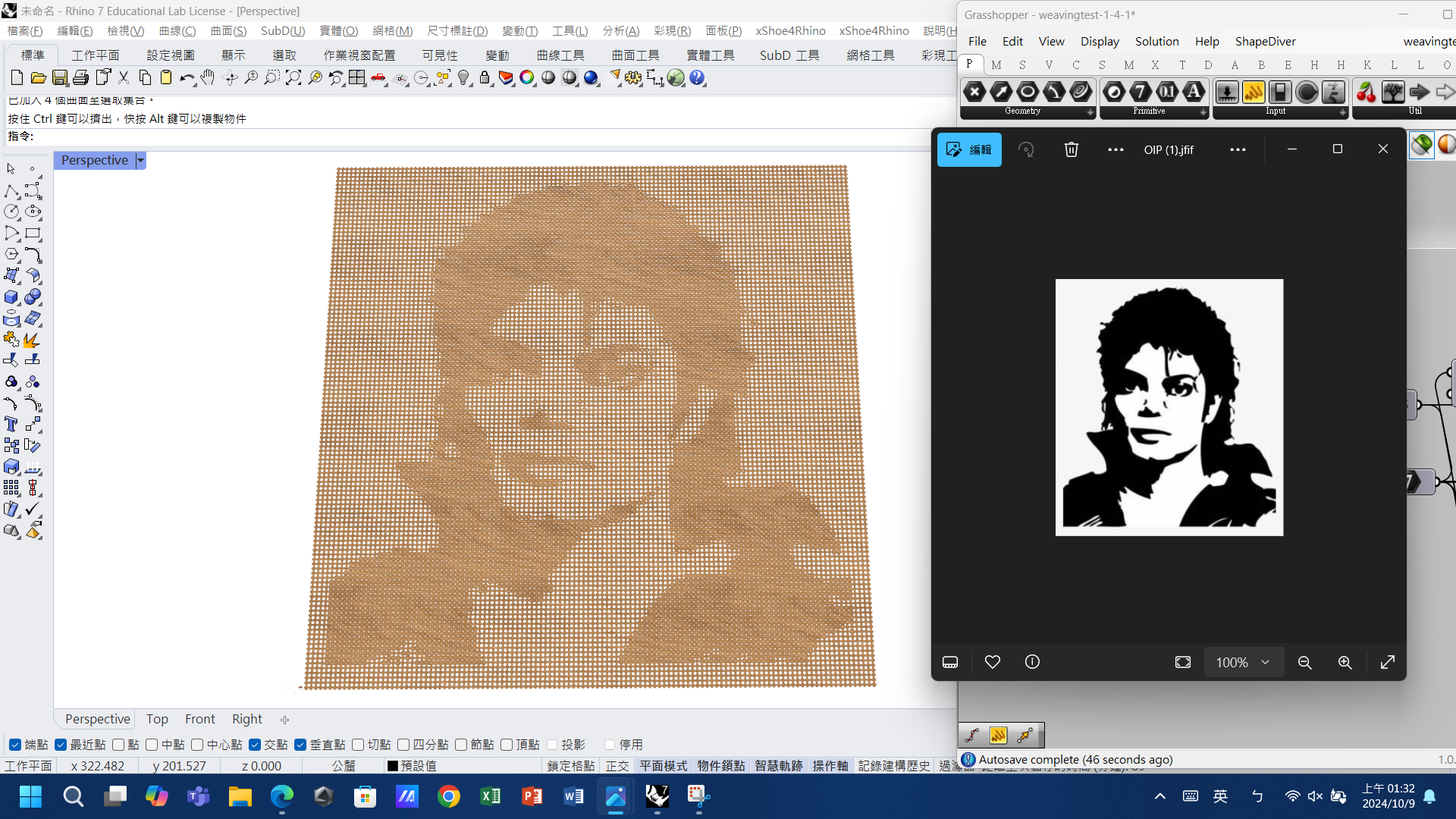This screenshot has width=1456, height=819.
Task: Select the Grasshopper Text 'A' parameter icon
Action: [x=1194, y=92]
